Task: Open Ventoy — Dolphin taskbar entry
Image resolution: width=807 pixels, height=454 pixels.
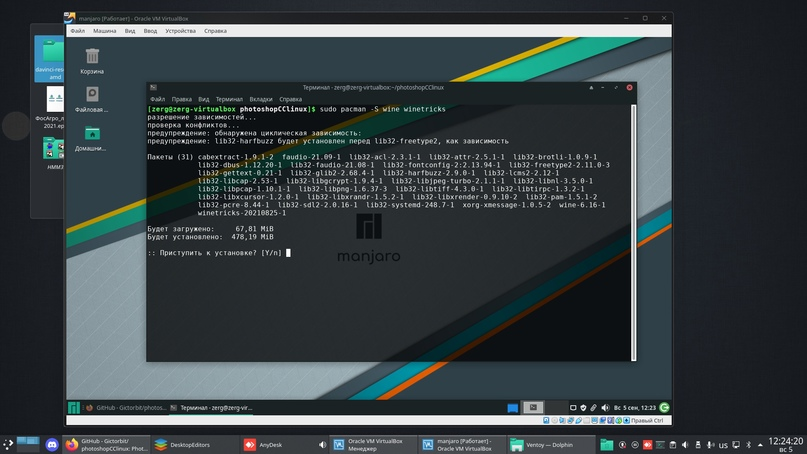Action: point(551,445)
